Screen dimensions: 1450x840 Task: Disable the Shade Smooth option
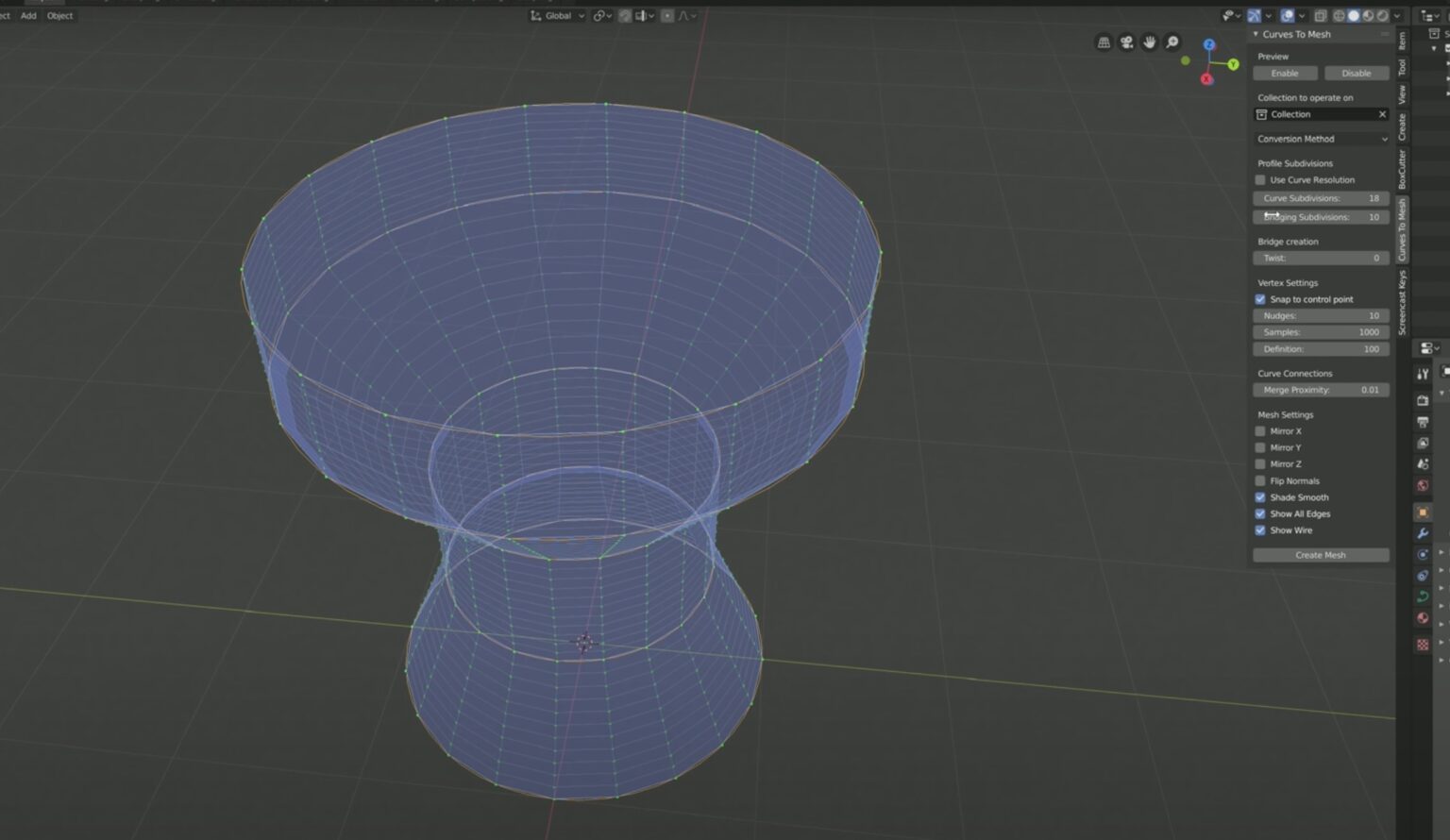click(1260, 497)
